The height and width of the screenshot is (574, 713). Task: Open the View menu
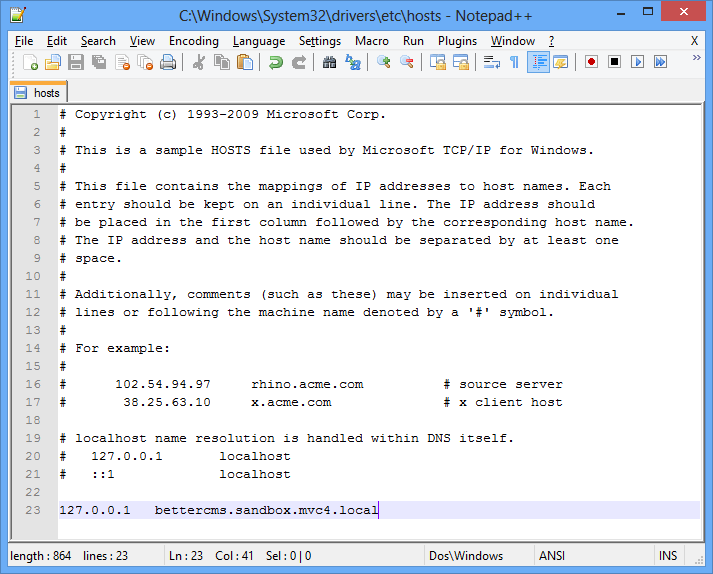click(x=142, y=41)
